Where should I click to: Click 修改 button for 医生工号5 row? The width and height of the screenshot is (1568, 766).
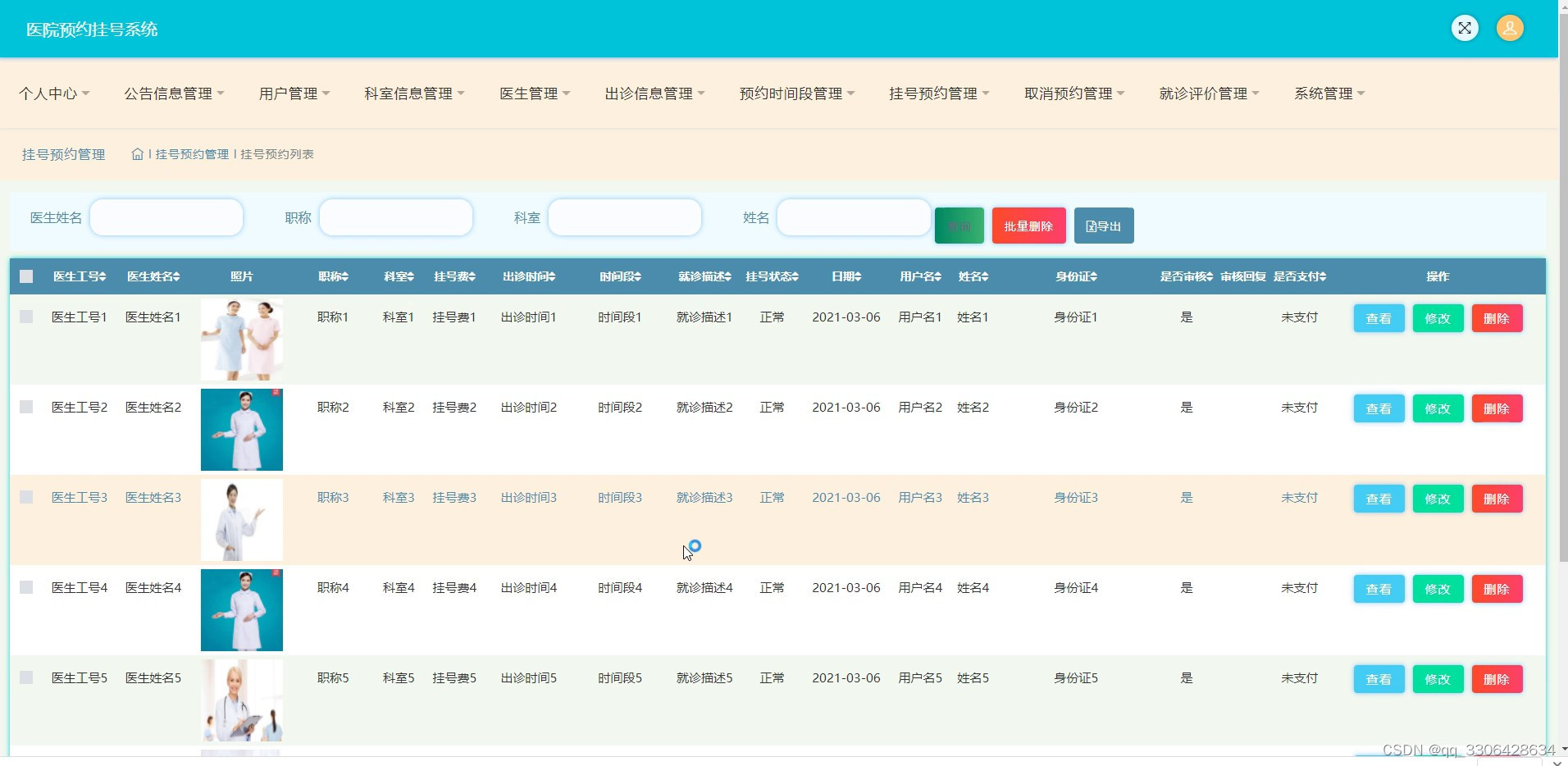[x=1438, y=679]
